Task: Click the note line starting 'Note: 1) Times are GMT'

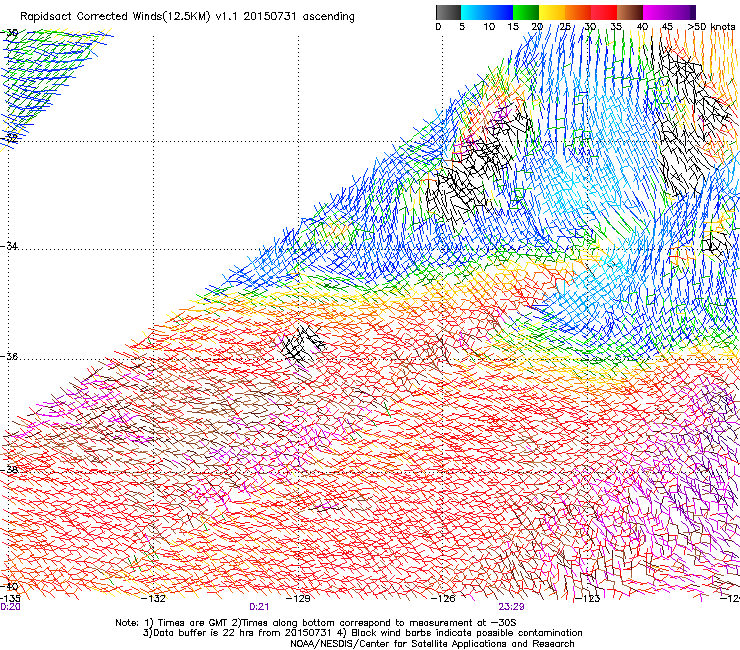Action: coord(316,623)
